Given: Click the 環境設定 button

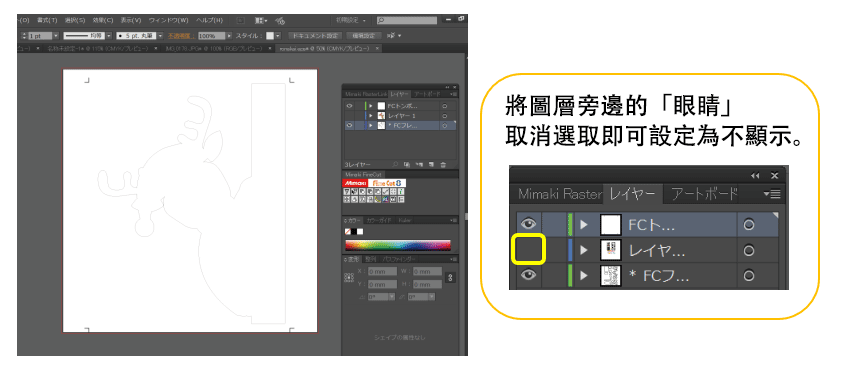Looking at the screenshot, I should (364, 36).
